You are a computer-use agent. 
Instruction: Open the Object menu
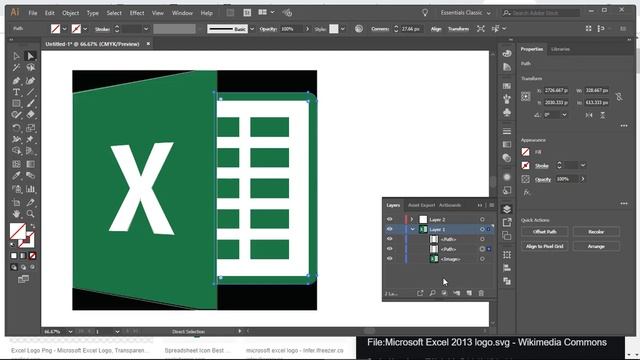(x=71, y=13)
